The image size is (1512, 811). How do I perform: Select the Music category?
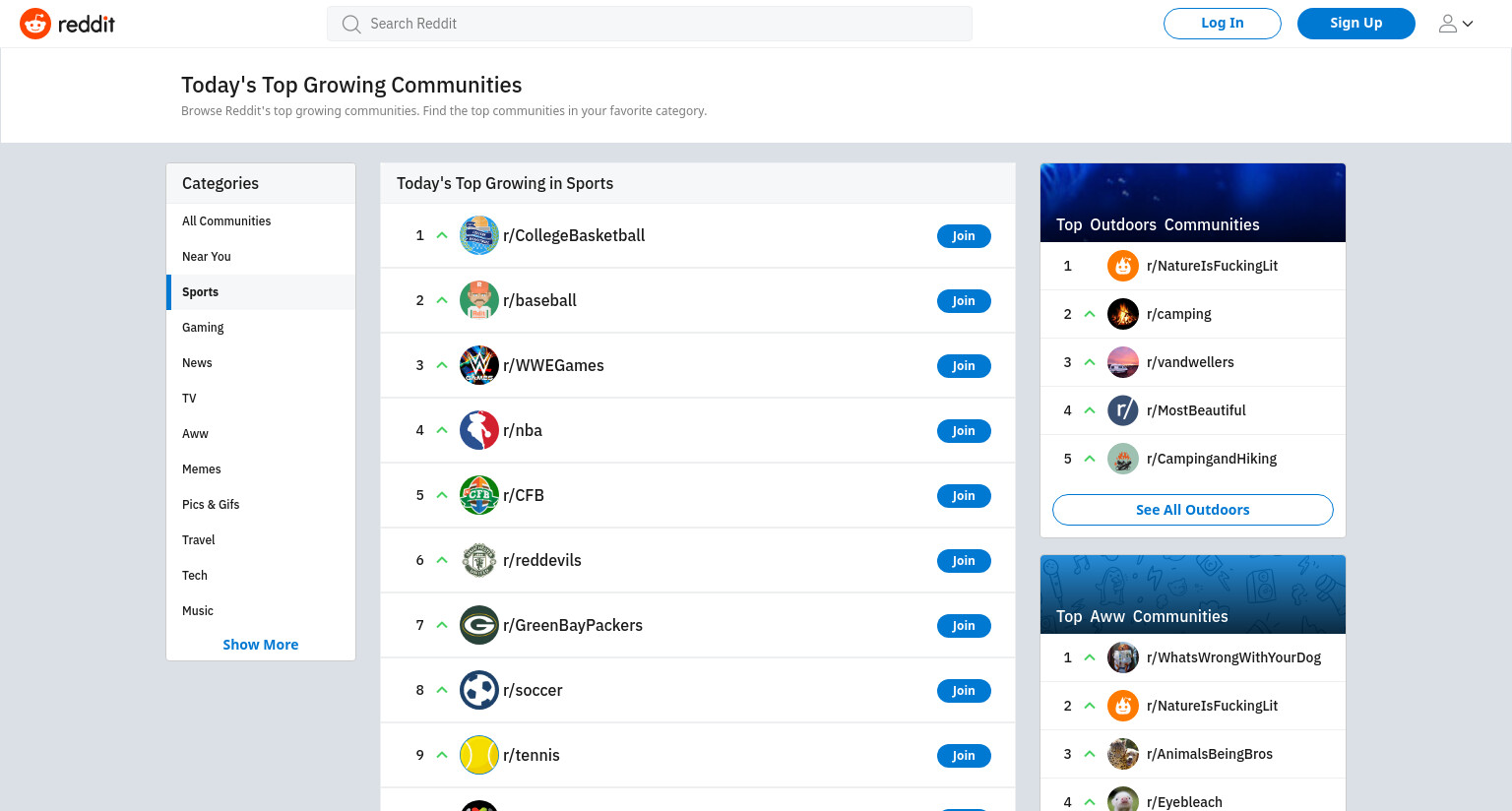tap(261, 611)
